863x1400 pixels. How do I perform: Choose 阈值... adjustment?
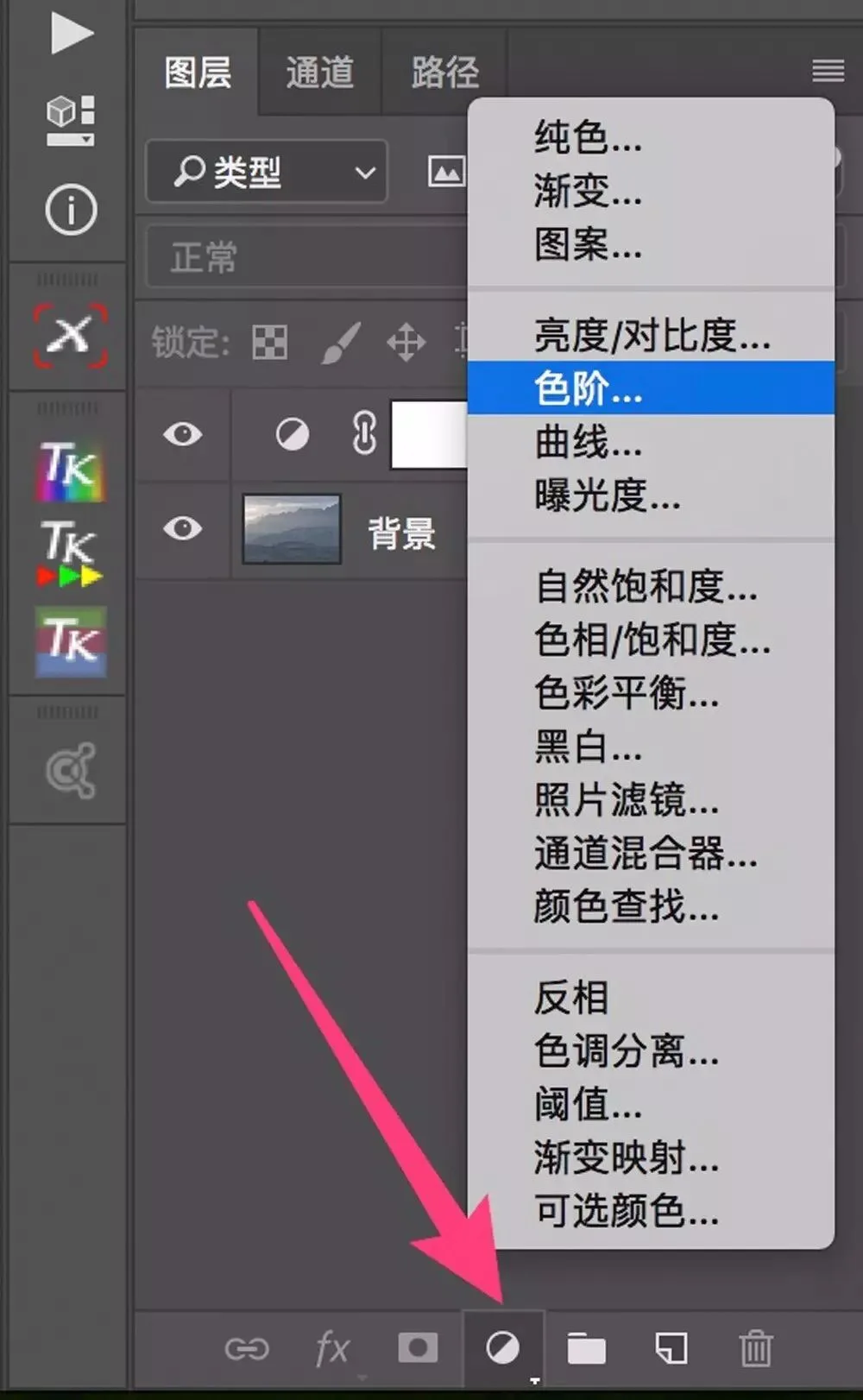coord(651,1105)
